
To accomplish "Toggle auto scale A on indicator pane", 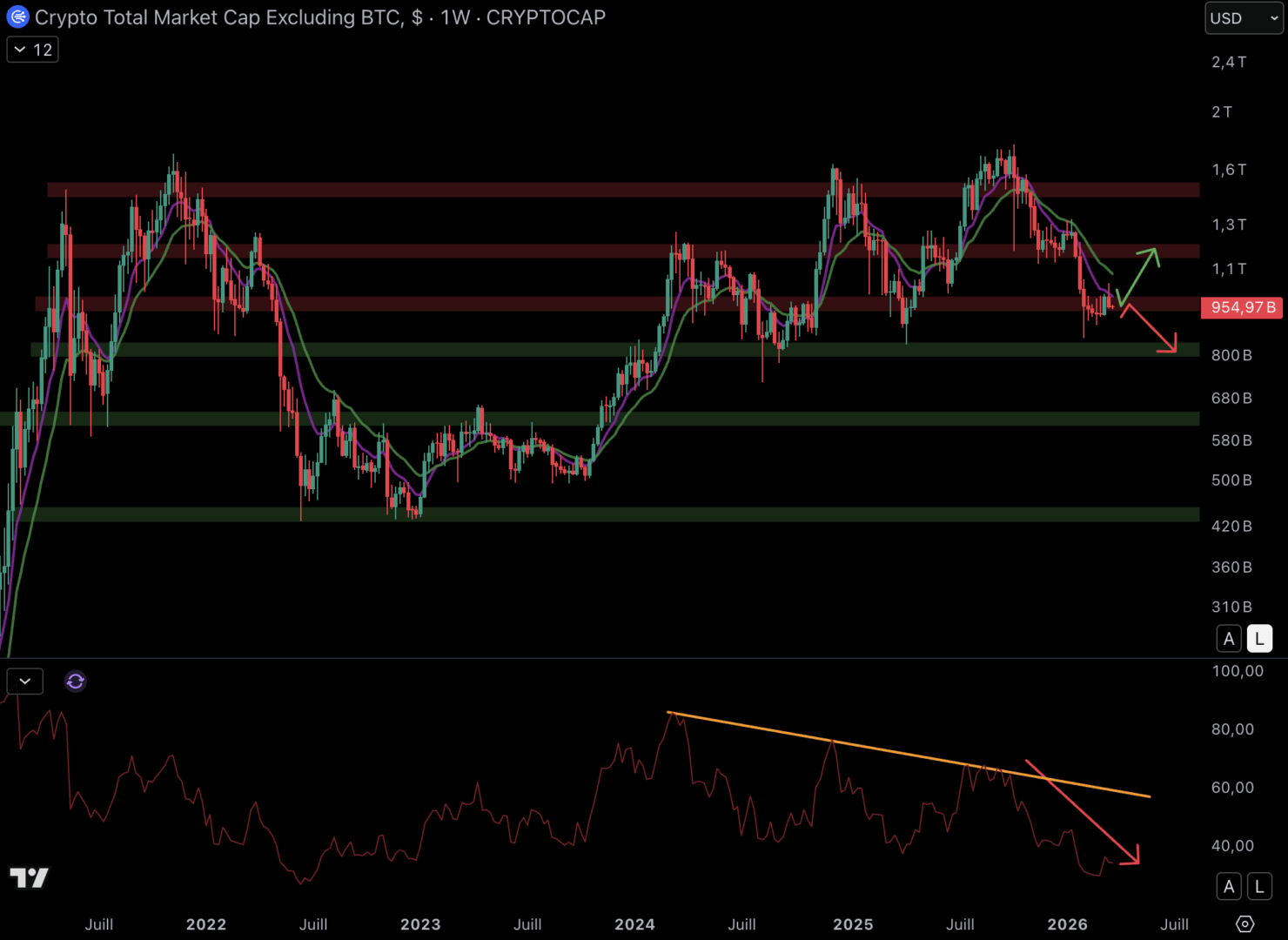I will click(x=1228, y=887).
